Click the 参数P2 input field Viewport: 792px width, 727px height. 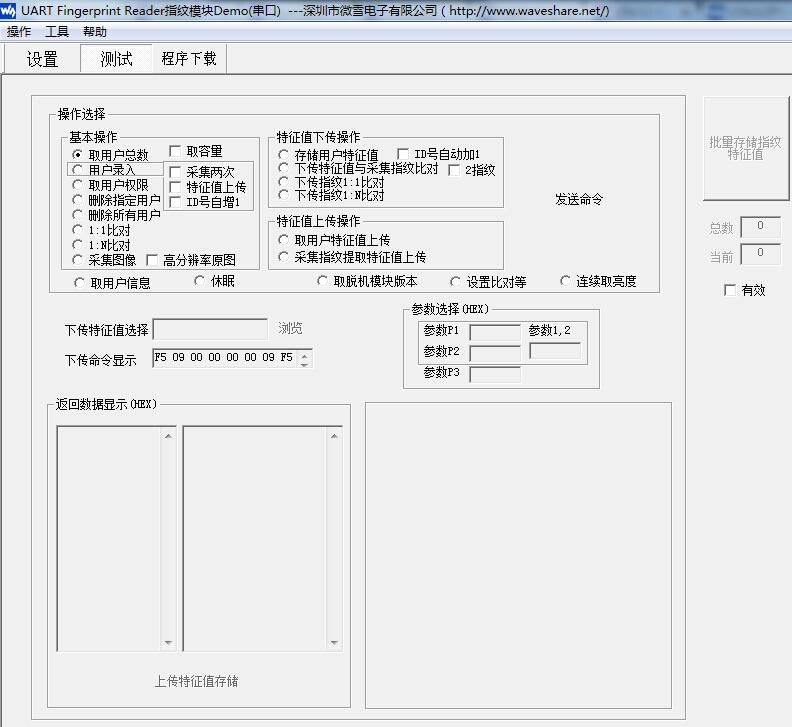point(495,353)
